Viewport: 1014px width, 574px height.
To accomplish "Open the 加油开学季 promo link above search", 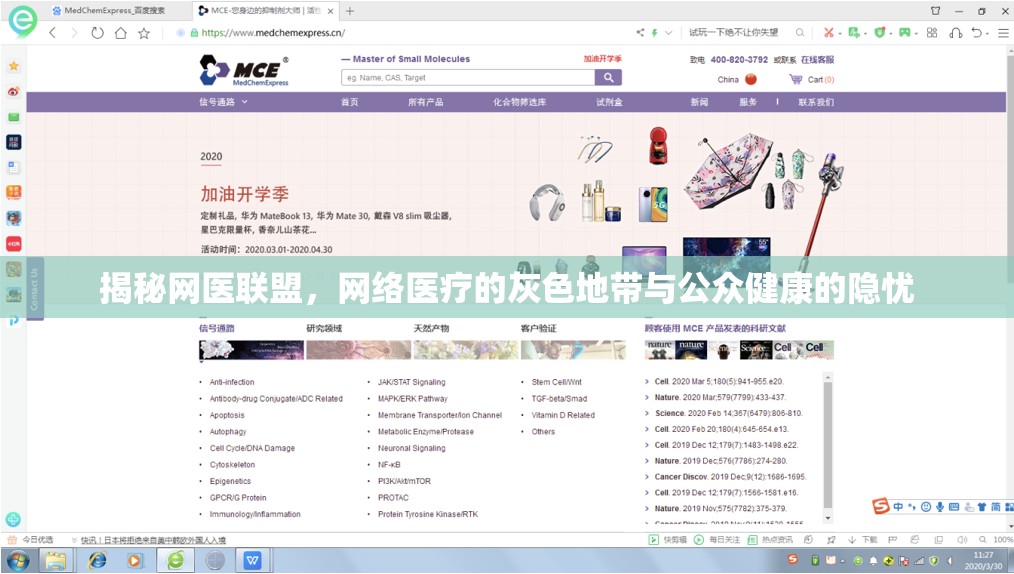I will (603, 59).
